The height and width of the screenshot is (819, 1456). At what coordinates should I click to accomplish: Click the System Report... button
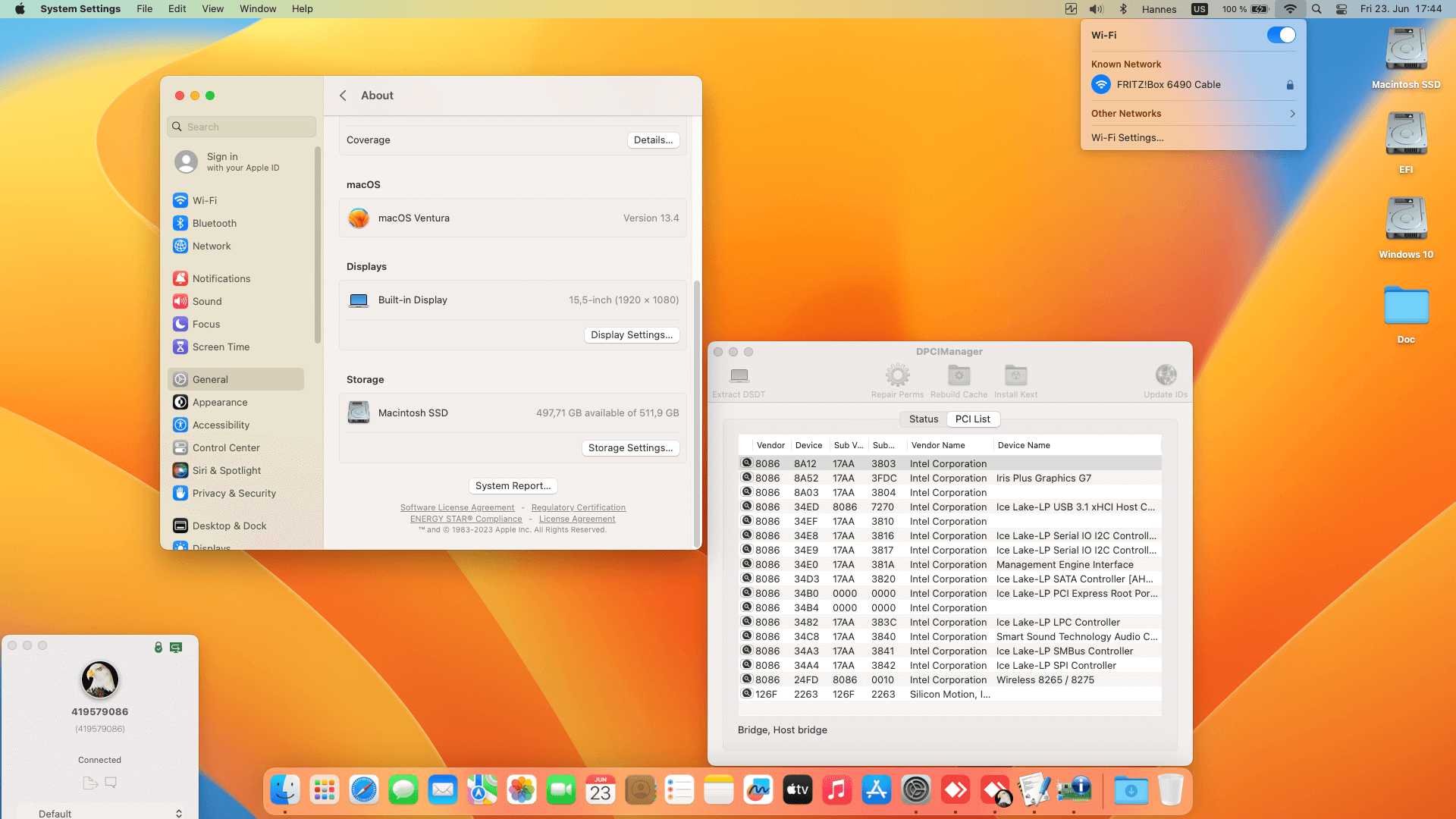(513, 485)
